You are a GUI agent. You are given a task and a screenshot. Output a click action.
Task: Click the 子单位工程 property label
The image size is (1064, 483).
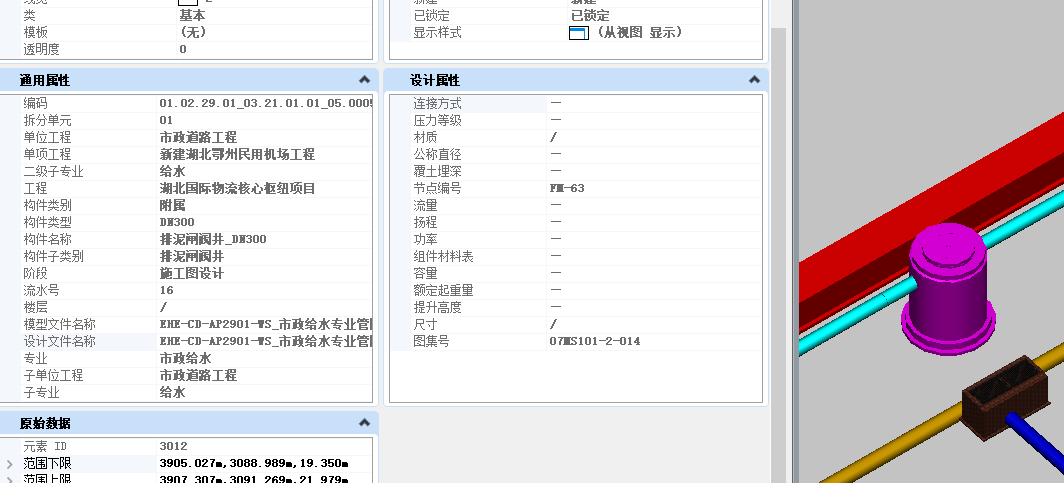(54, 374)
